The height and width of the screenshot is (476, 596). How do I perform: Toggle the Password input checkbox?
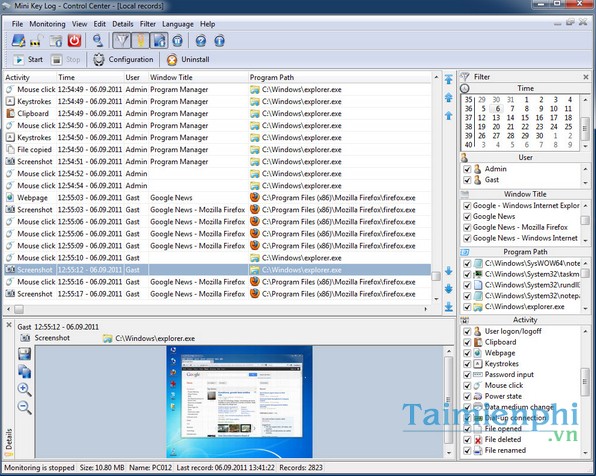tap(467, 375)
